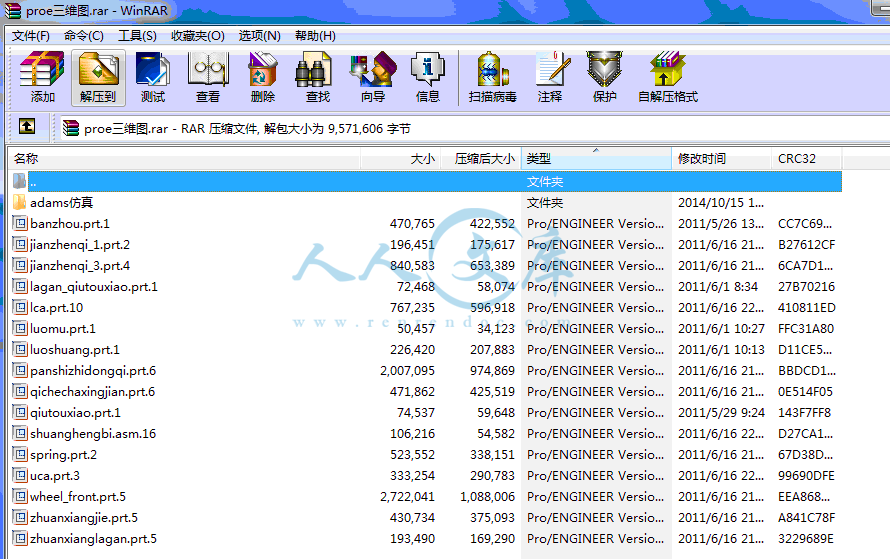Go up one folder level arrow
The width and height of the screenshot is (890, 559).
(x=27, y=126)
